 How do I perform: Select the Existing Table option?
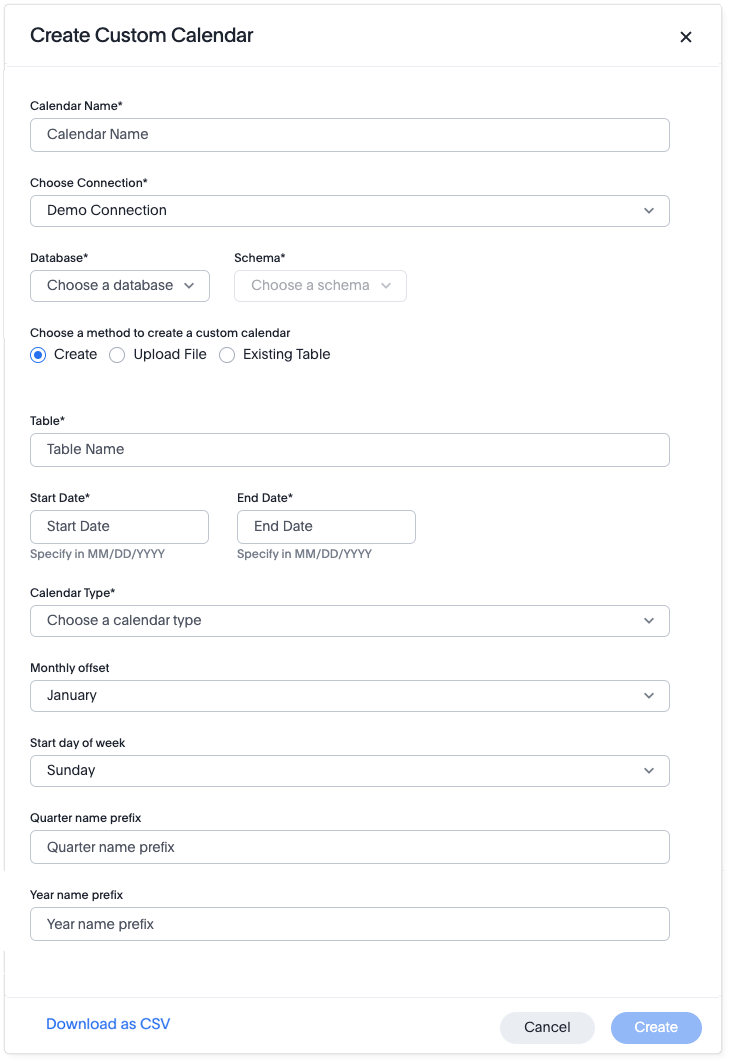point(227,355)
